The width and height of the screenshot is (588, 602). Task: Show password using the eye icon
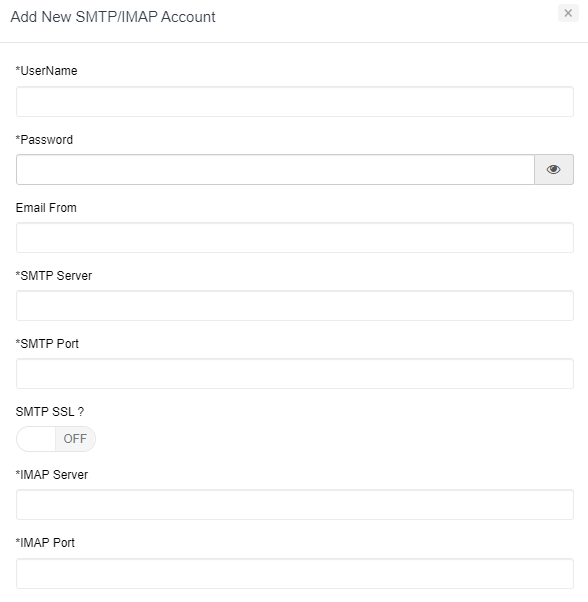[x=554, y=169]
